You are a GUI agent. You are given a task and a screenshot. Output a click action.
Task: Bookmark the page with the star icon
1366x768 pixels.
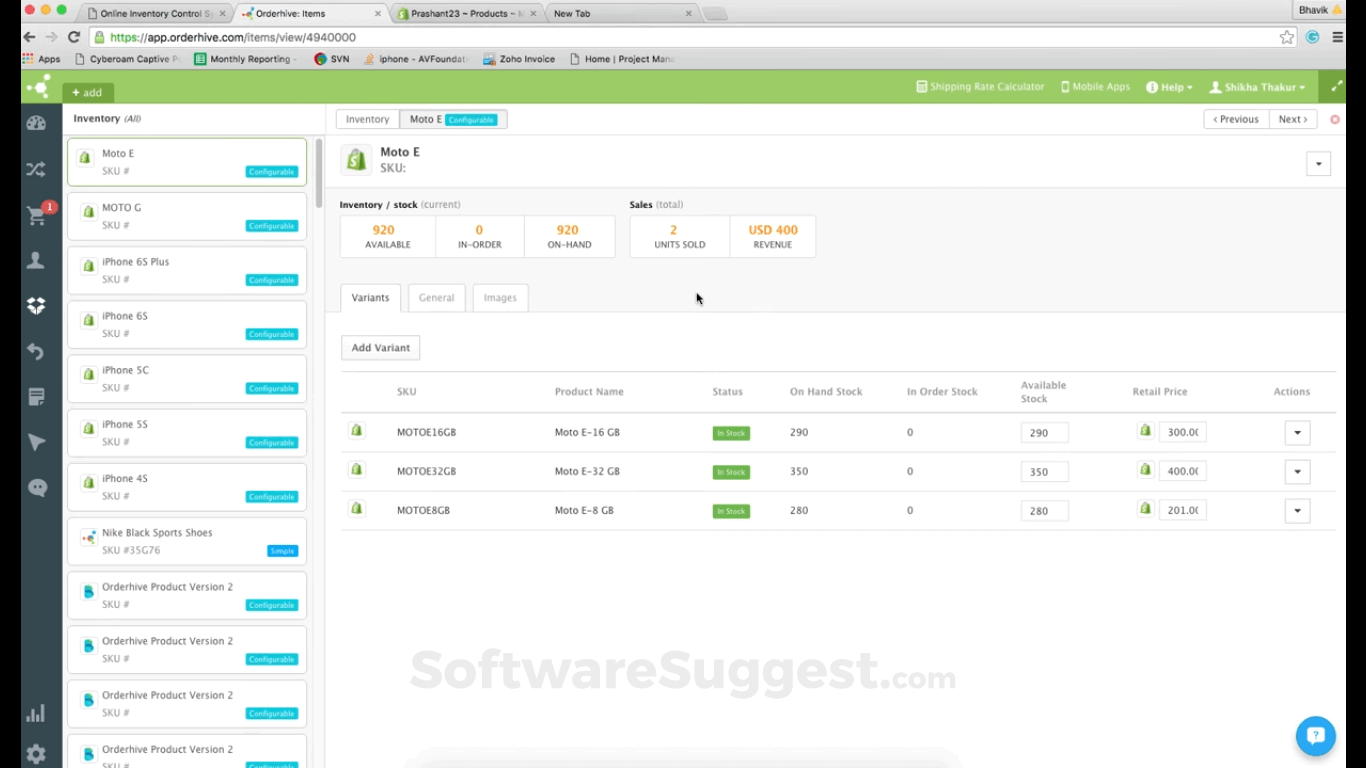tap(1287, 37)
